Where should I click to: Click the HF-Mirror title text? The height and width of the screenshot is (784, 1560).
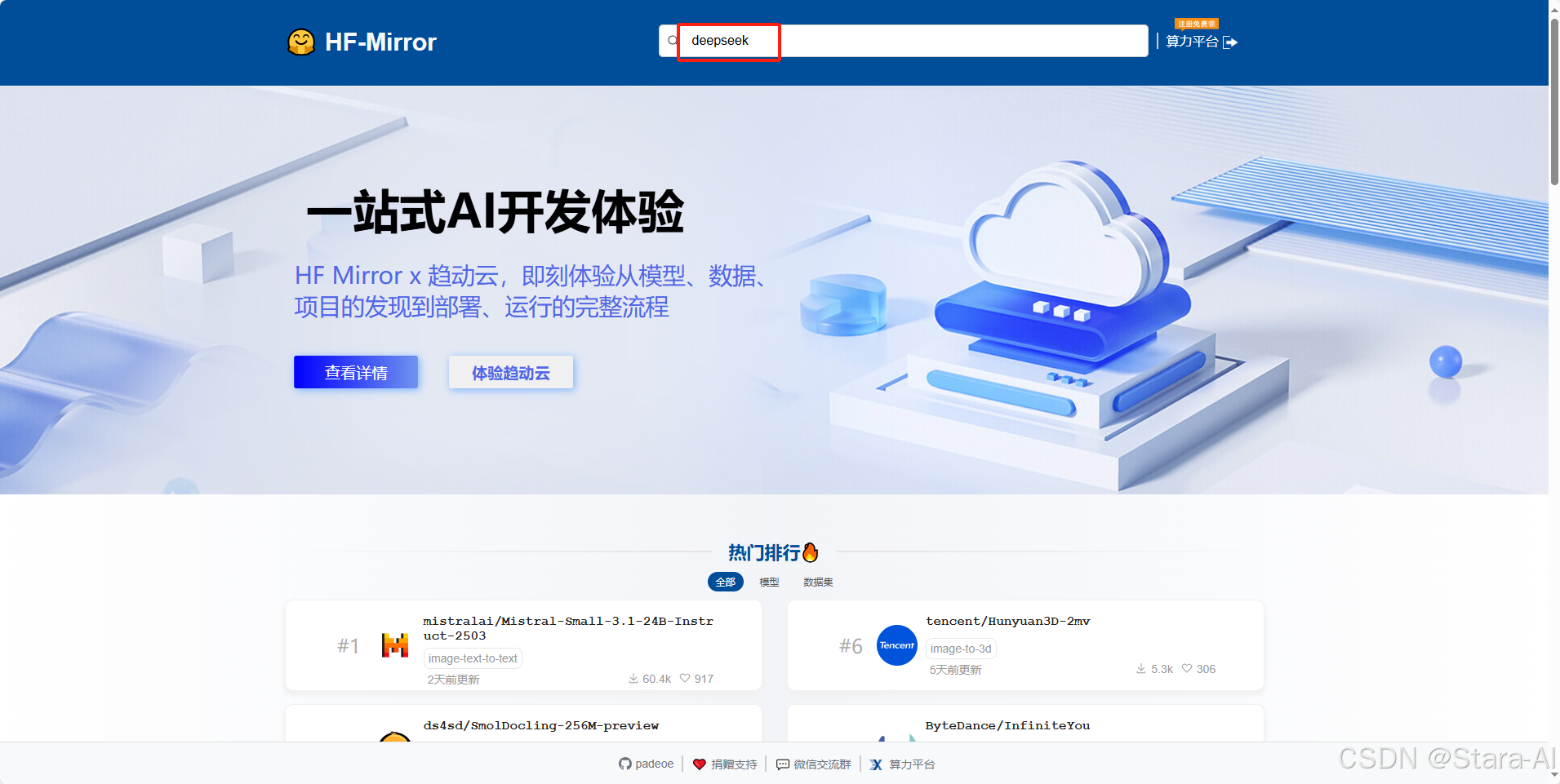point(380,42)
